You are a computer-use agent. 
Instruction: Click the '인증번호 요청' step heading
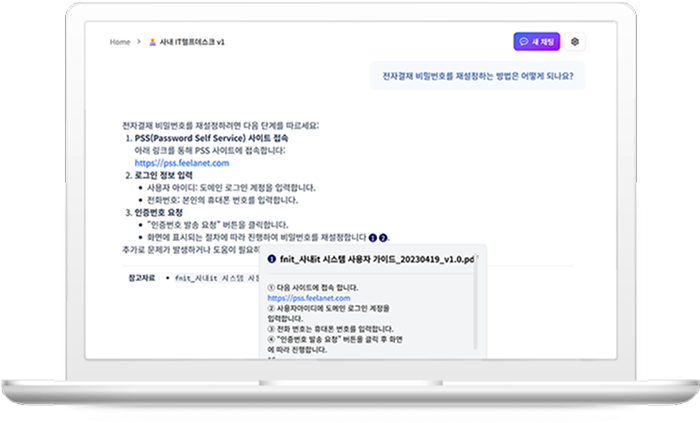(x=163, y=212)
